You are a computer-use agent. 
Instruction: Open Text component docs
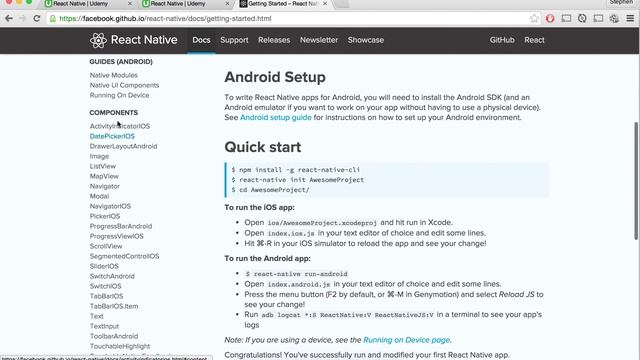point(96,316)
